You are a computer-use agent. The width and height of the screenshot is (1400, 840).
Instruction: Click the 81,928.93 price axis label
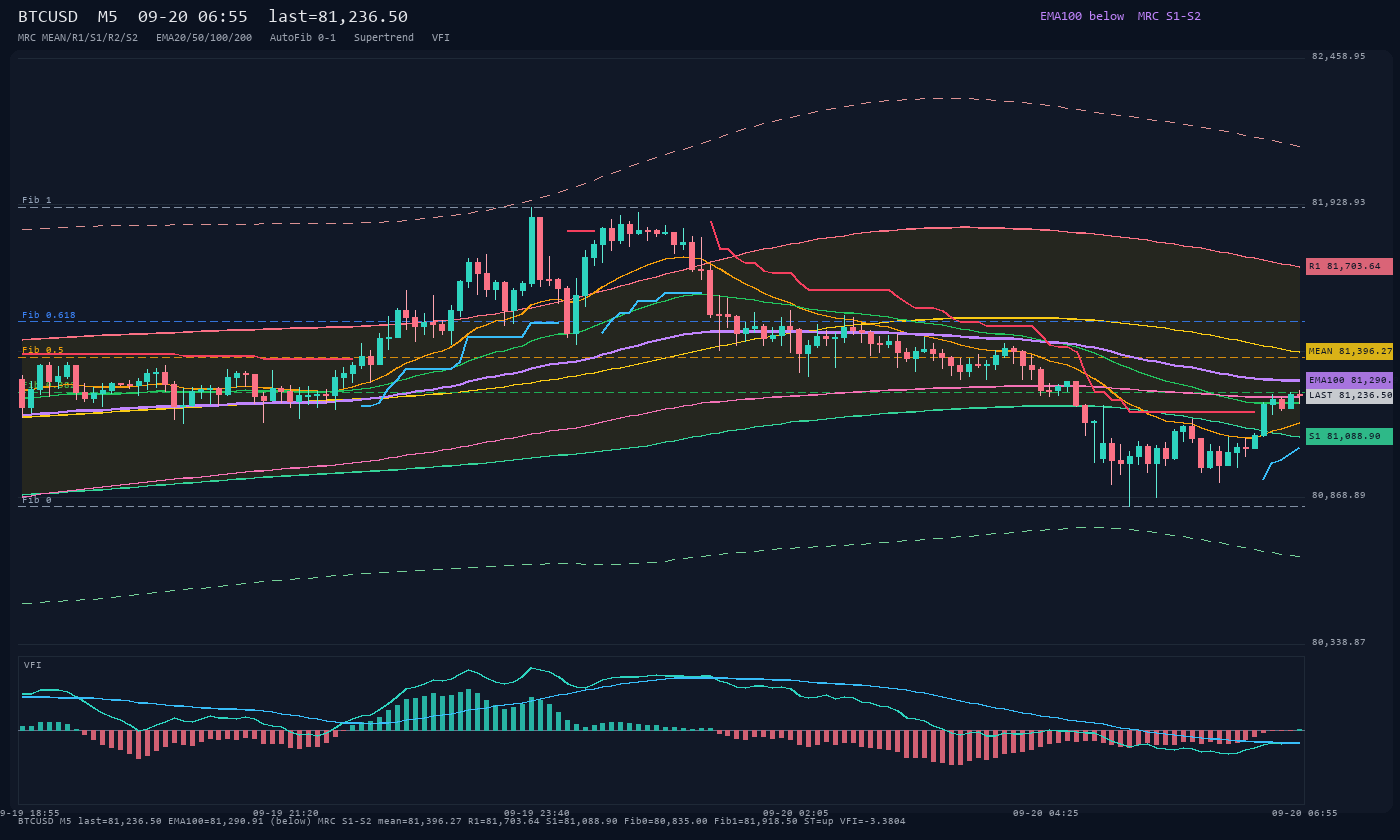[1338, 202]
